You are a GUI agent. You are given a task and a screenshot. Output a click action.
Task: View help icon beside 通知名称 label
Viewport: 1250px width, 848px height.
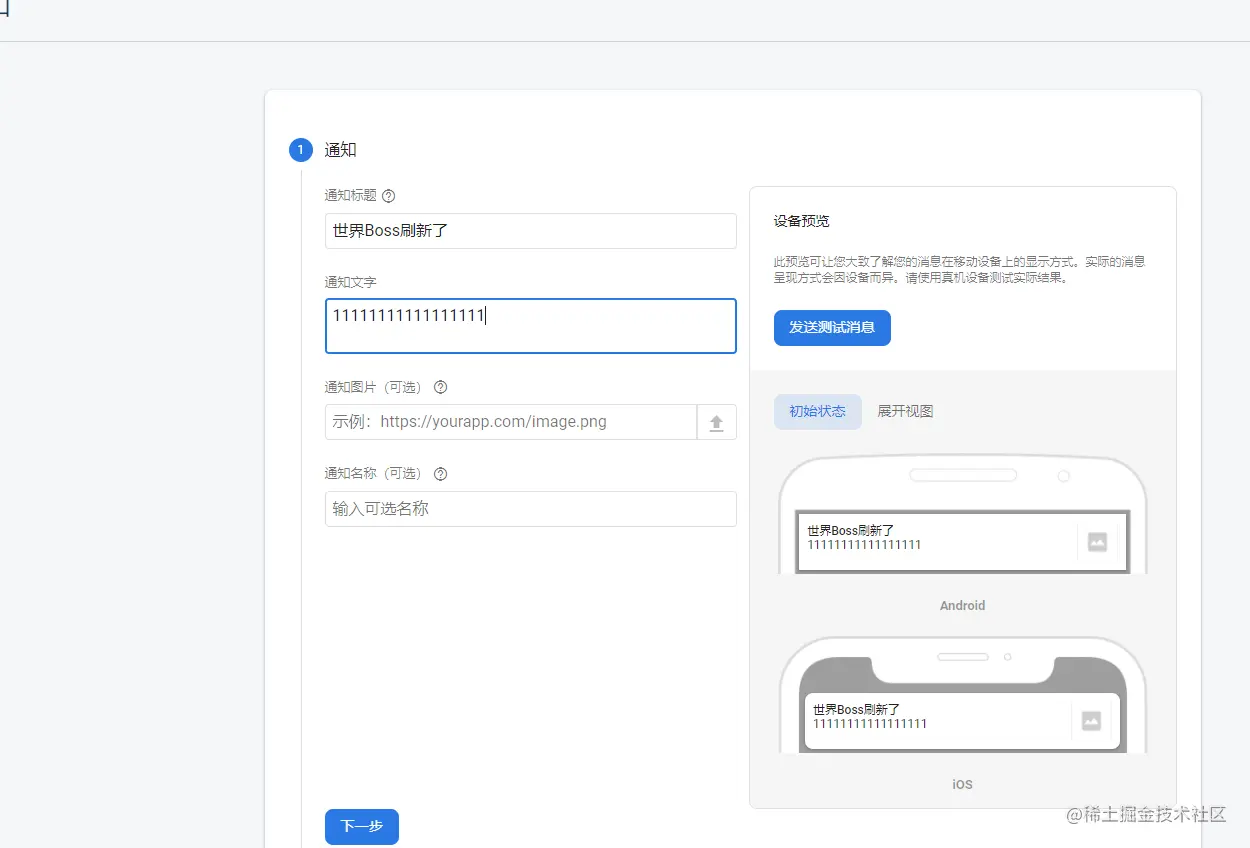point(440,473)
